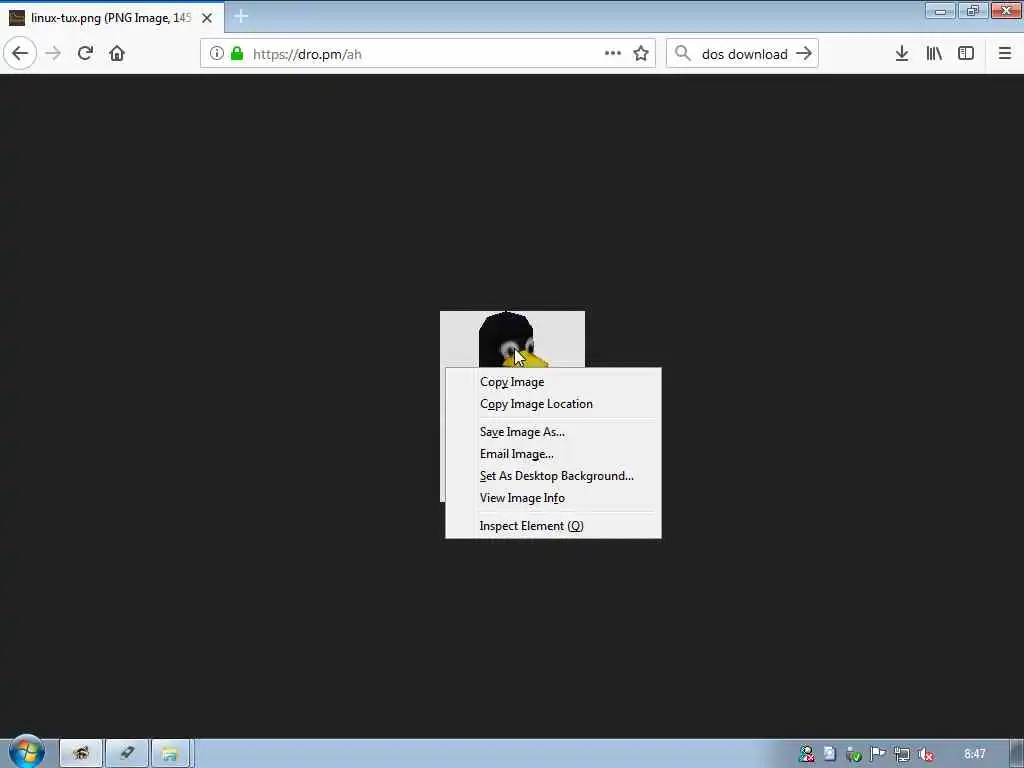Submit the 'dos download' search arrow
Viewport: 1024px width, 768px height.
[805, 54]
